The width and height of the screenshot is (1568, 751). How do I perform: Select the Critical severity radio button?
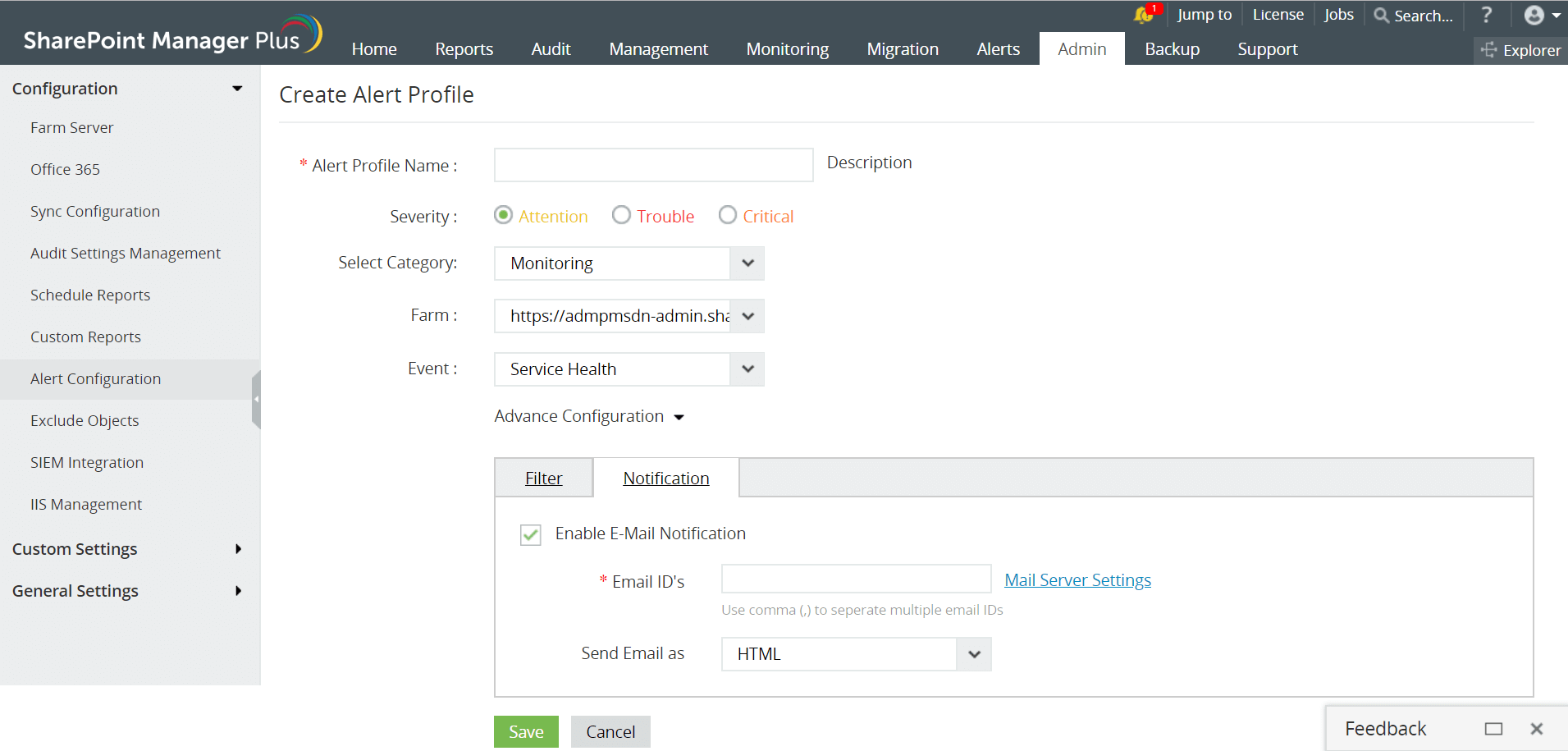coord(728,215)
